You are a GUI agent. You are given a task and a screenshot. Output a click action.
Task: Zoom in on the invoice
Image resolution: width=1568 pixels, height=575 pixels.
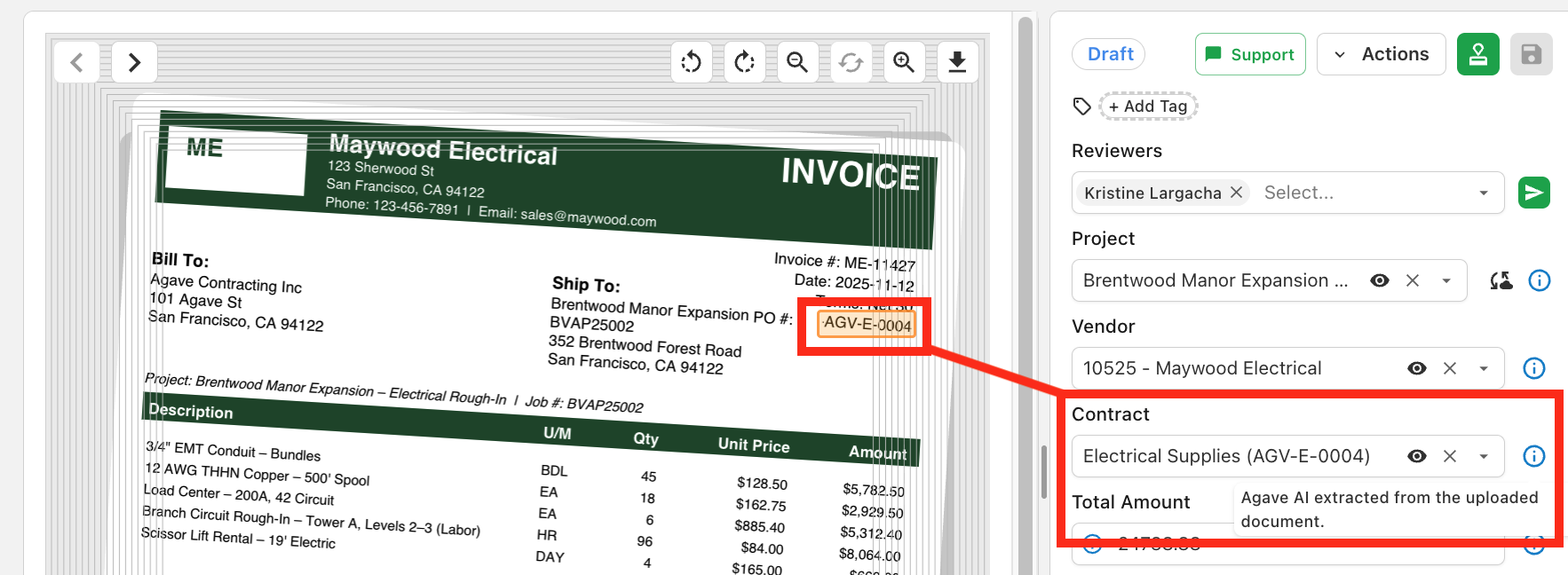pos(904,62)
